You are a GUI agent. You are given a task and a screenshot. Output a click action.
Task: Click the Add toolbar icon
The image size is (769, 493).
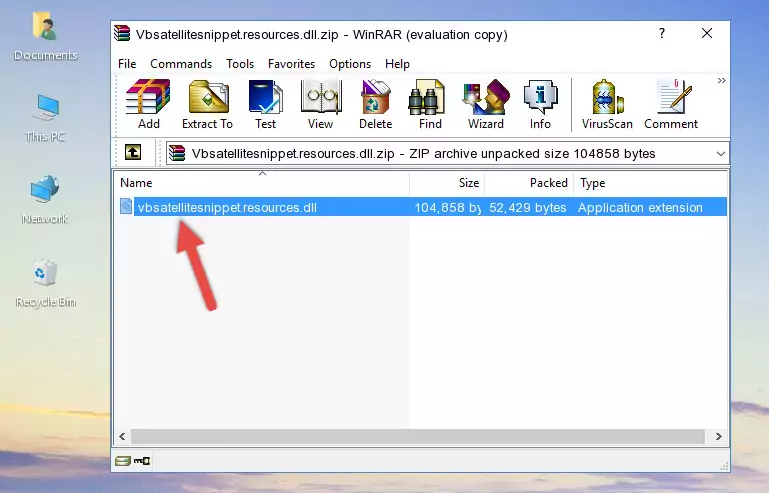coord(148,104)
